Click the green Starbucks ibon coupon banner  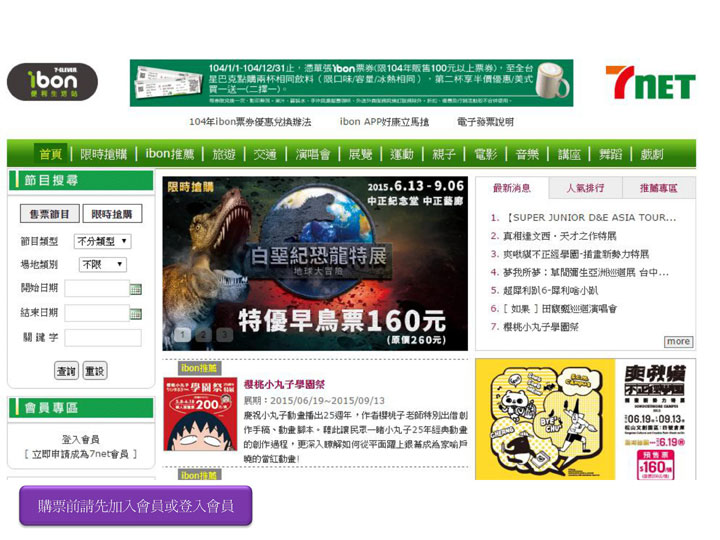(x=351, y=83)
